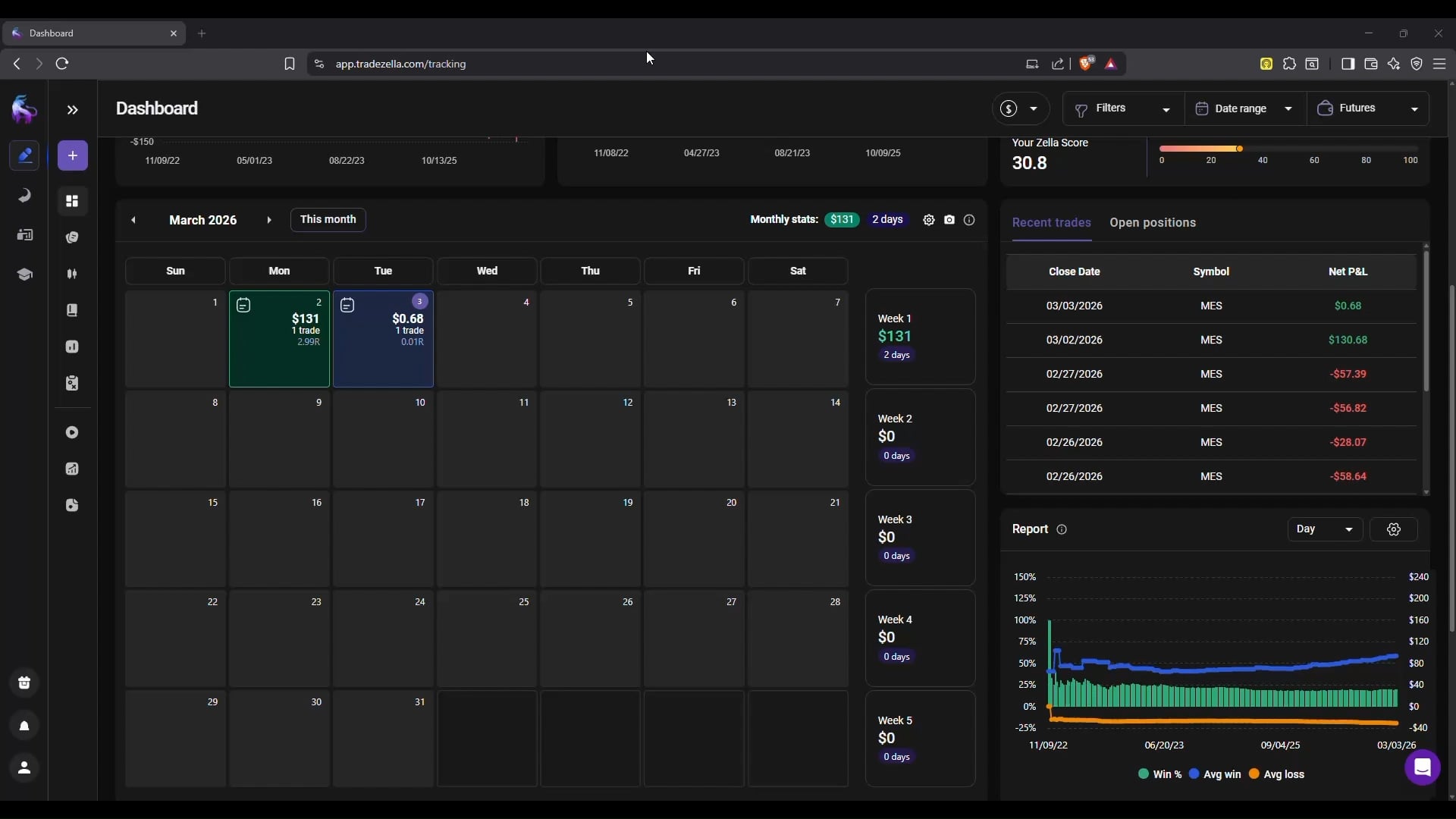Switch to Open positions tab
The width and height of the screenshot is (1456, 819).
[1152, 223]
